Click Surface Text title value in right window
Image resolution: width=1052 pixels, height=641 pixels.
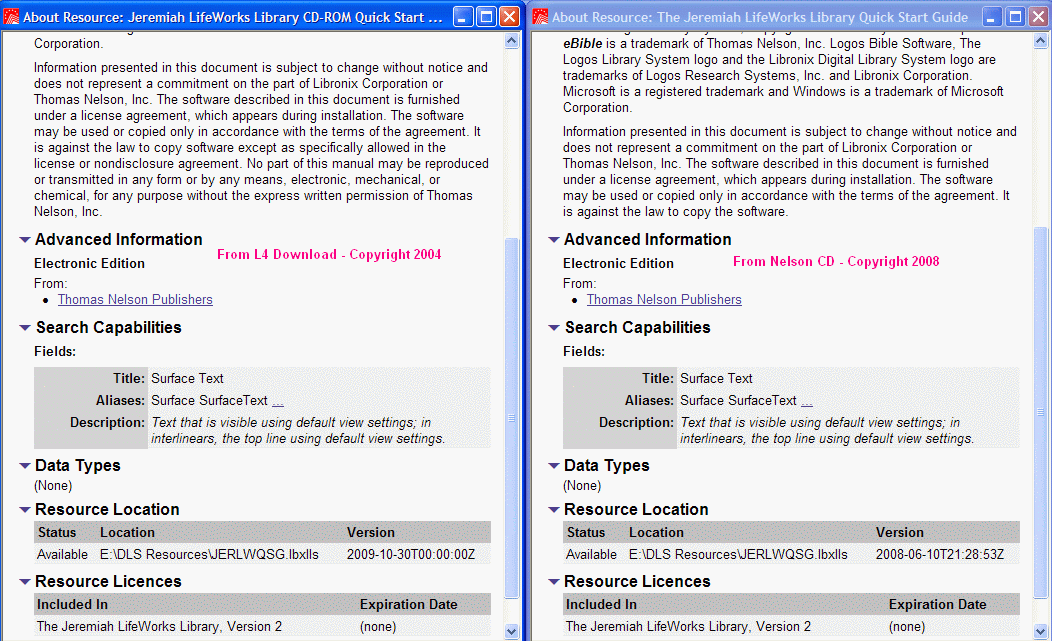(x=716, y=379)
